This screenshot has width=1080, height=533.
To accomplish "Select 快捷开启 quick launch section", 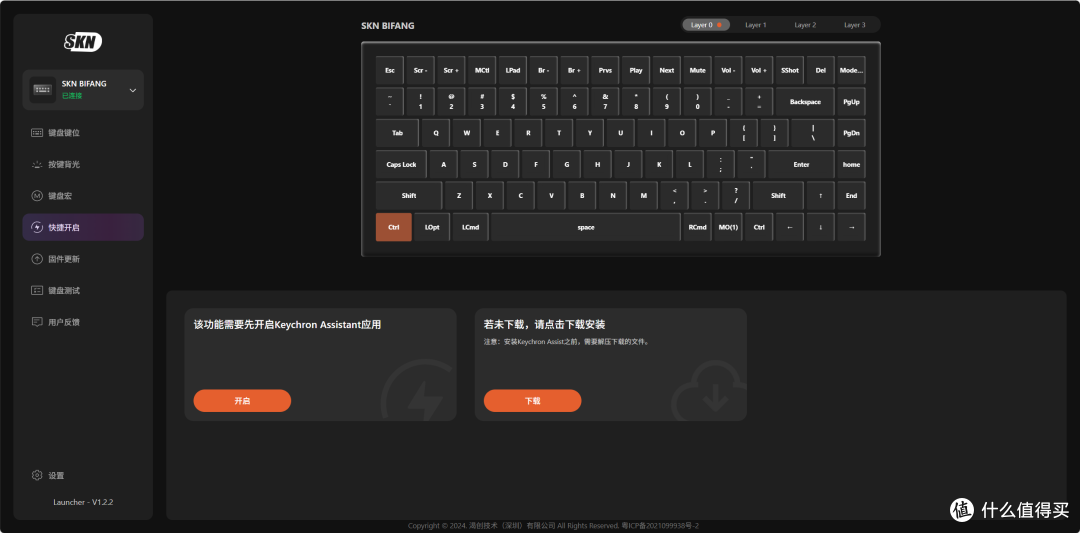I will (83, 227).
